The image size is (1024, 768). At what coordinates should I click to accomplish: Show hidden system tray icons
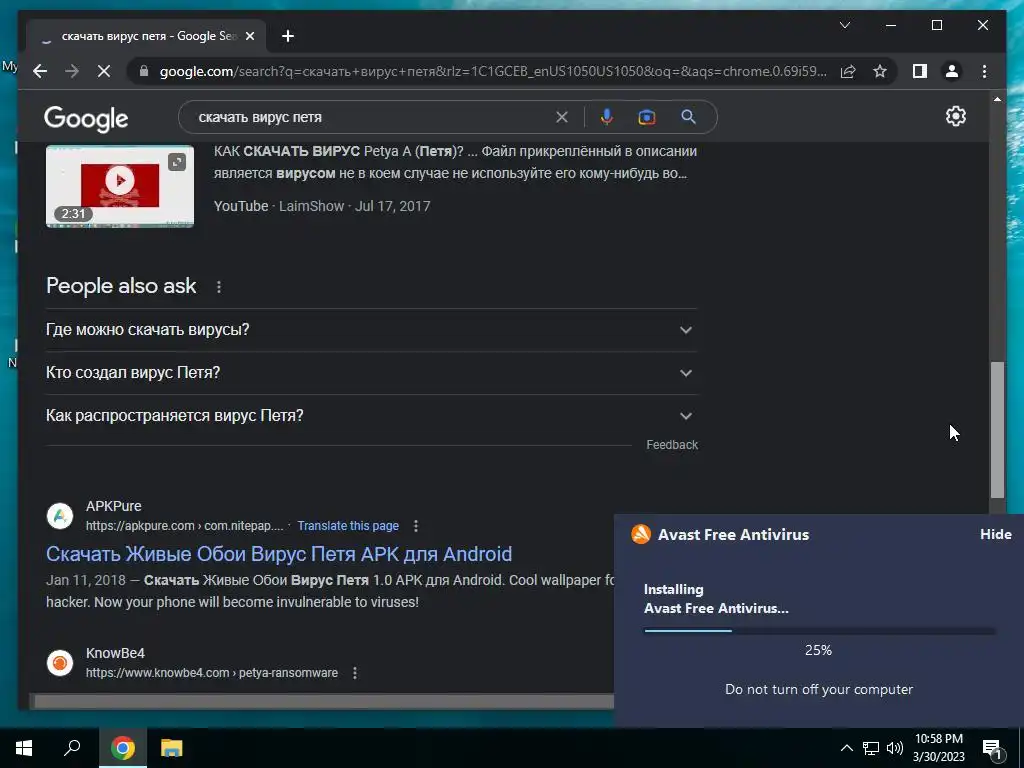(846, 748)
